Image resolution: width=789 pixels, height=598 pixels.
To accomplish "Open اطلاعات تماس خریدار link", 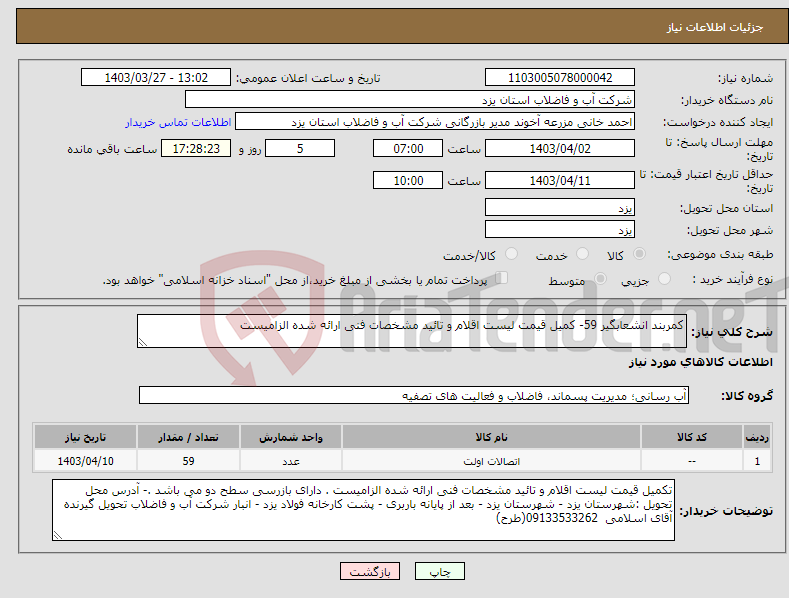I will [x=178, y=122].
